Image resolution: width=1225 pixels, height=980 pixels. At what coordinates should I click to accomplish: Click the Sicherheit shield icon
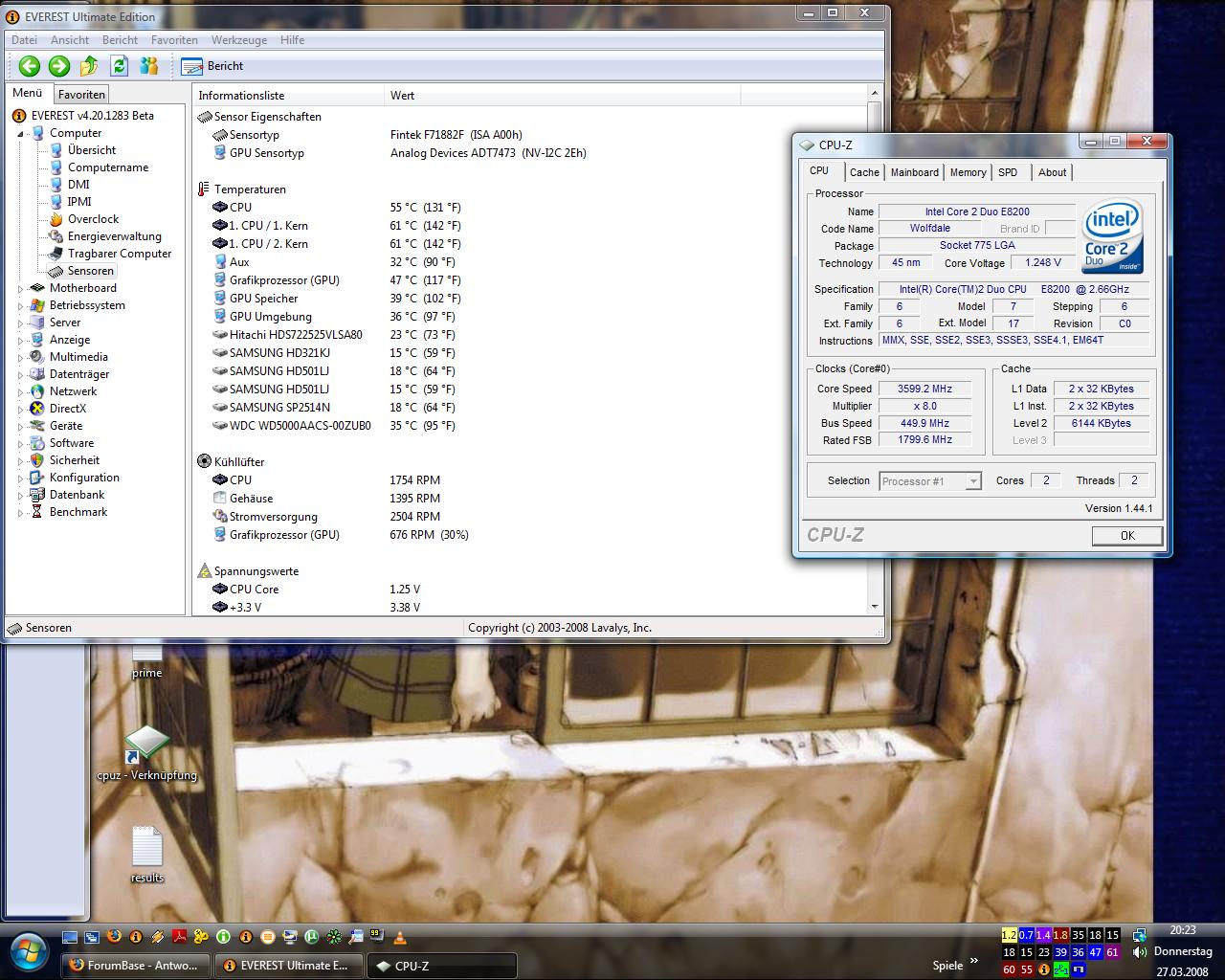(37, 460)
